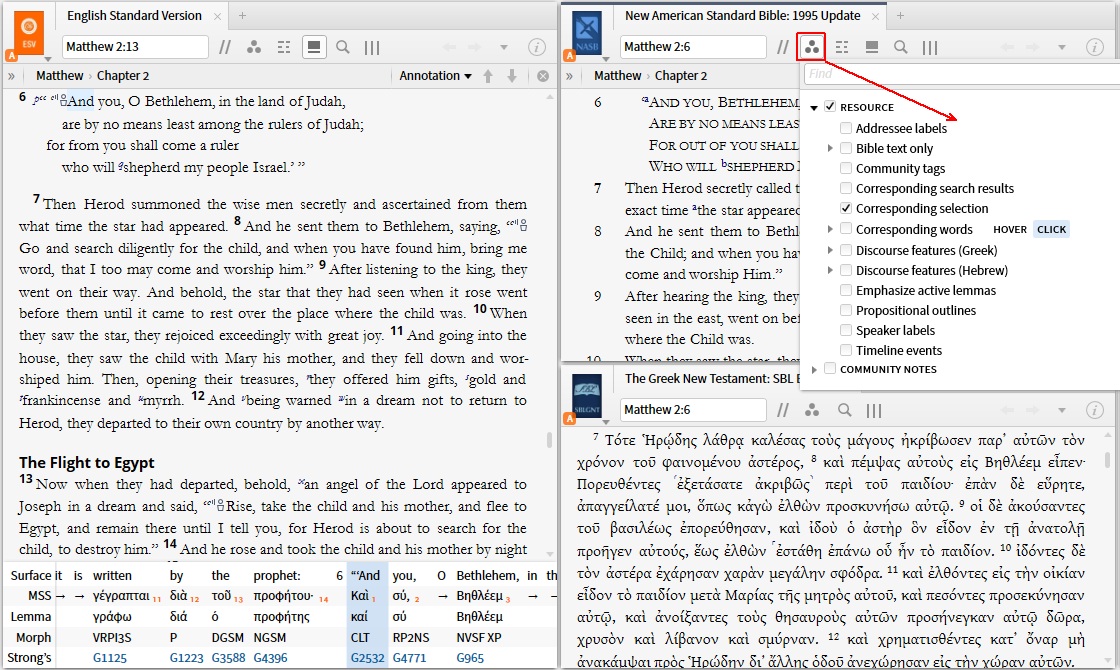The width and height of the screenshot is (1120, 670).
Task: Enable Bible text only checkbox
Action: [846, 148]
